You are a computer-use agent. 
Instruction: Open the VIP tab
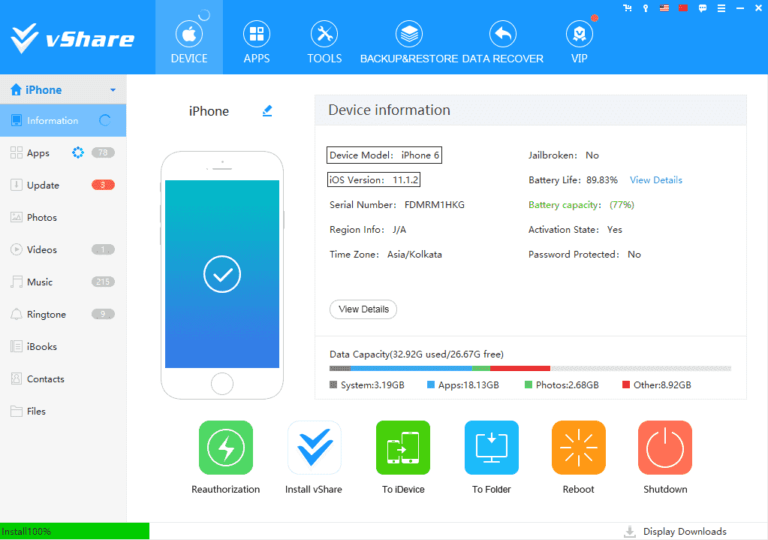[579, 42]
